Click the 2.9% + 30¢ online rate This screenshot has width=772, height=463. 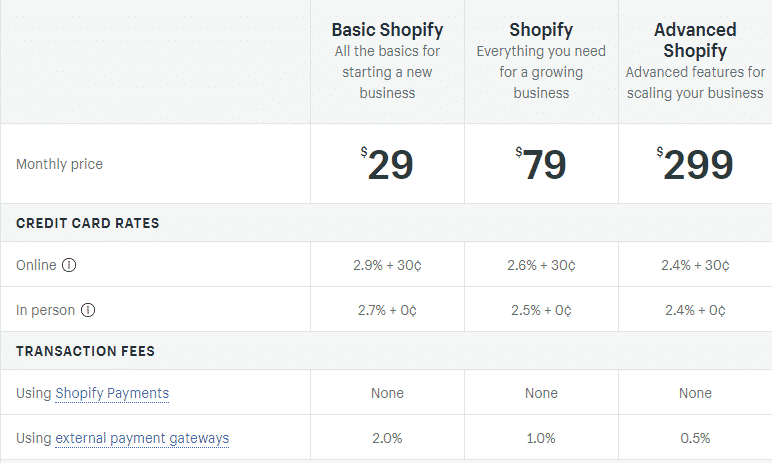click(x=387, y=266)
